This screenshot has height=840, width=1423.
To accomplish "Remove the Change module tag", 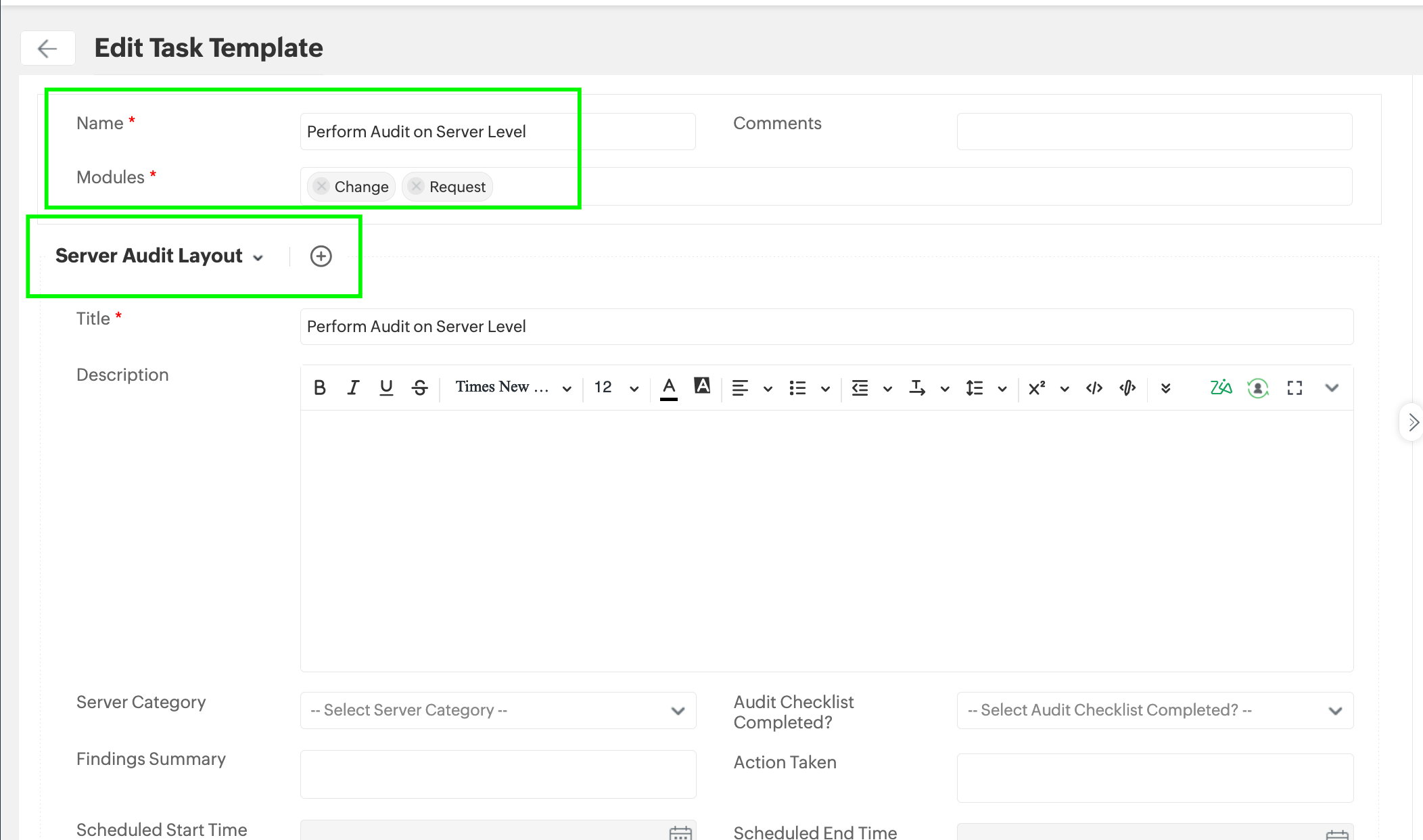I will tap(322, 186).
